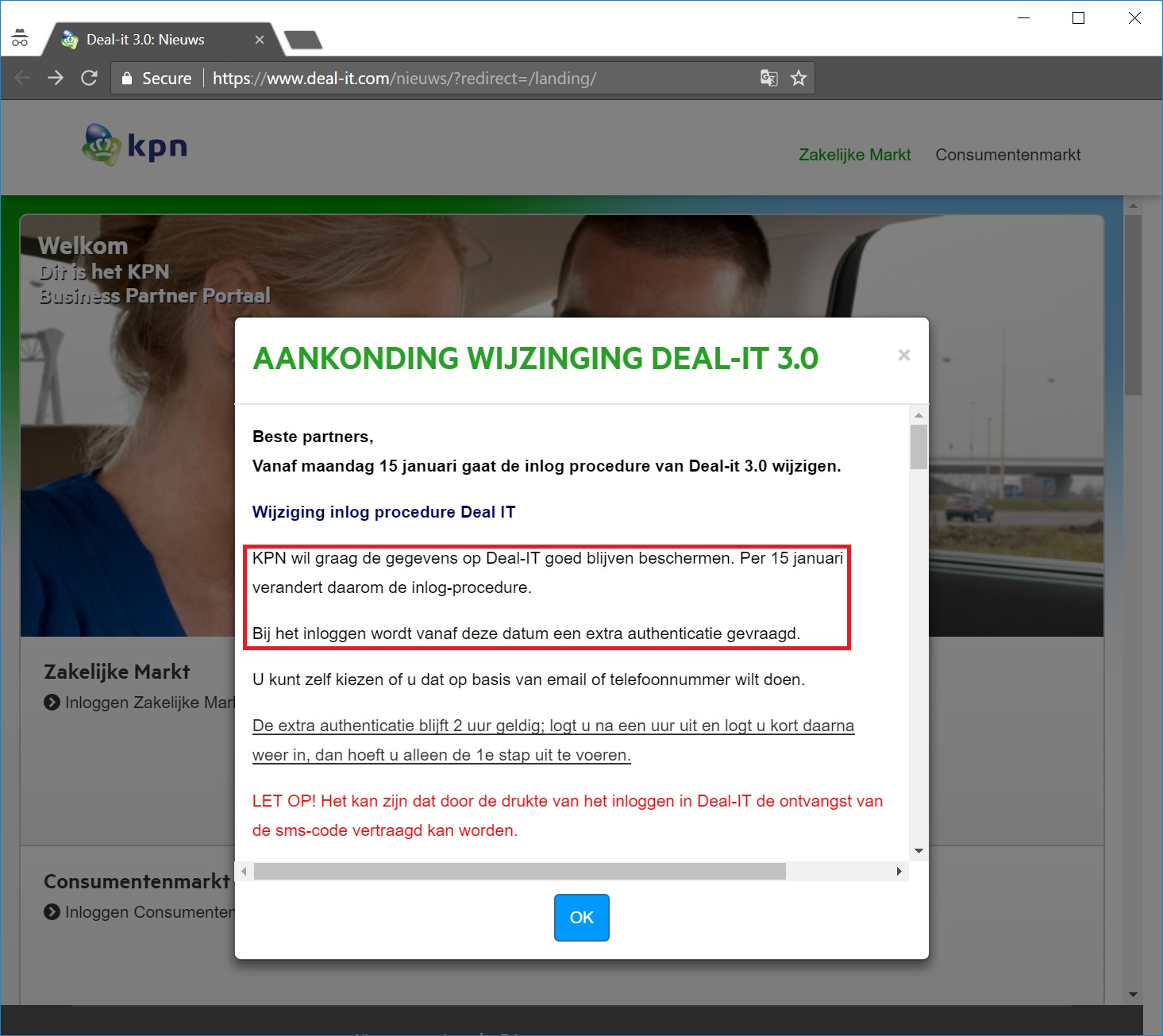Click the dialog scroll up arrow
Image resolution: width=1163 pixels, height=1036 pixels.
tap(918, 415)
